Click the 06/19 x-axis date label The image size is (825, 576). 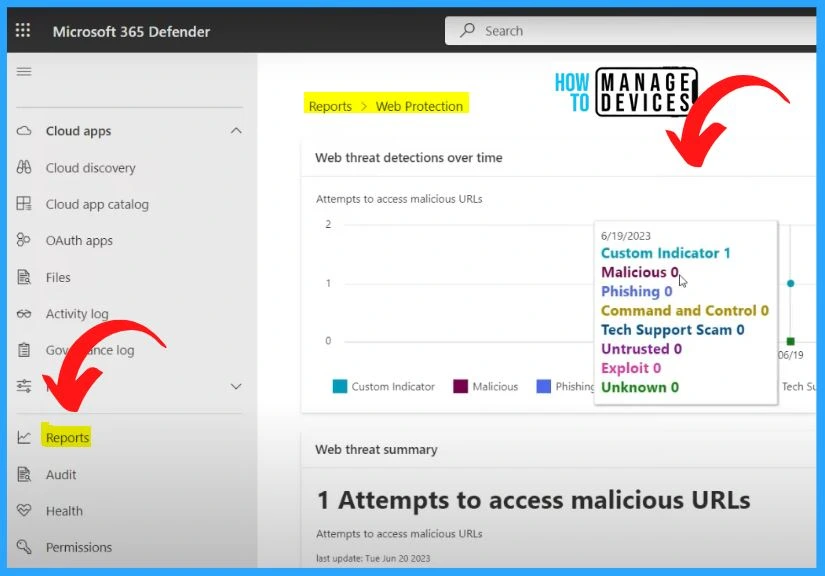coord(791,355)
